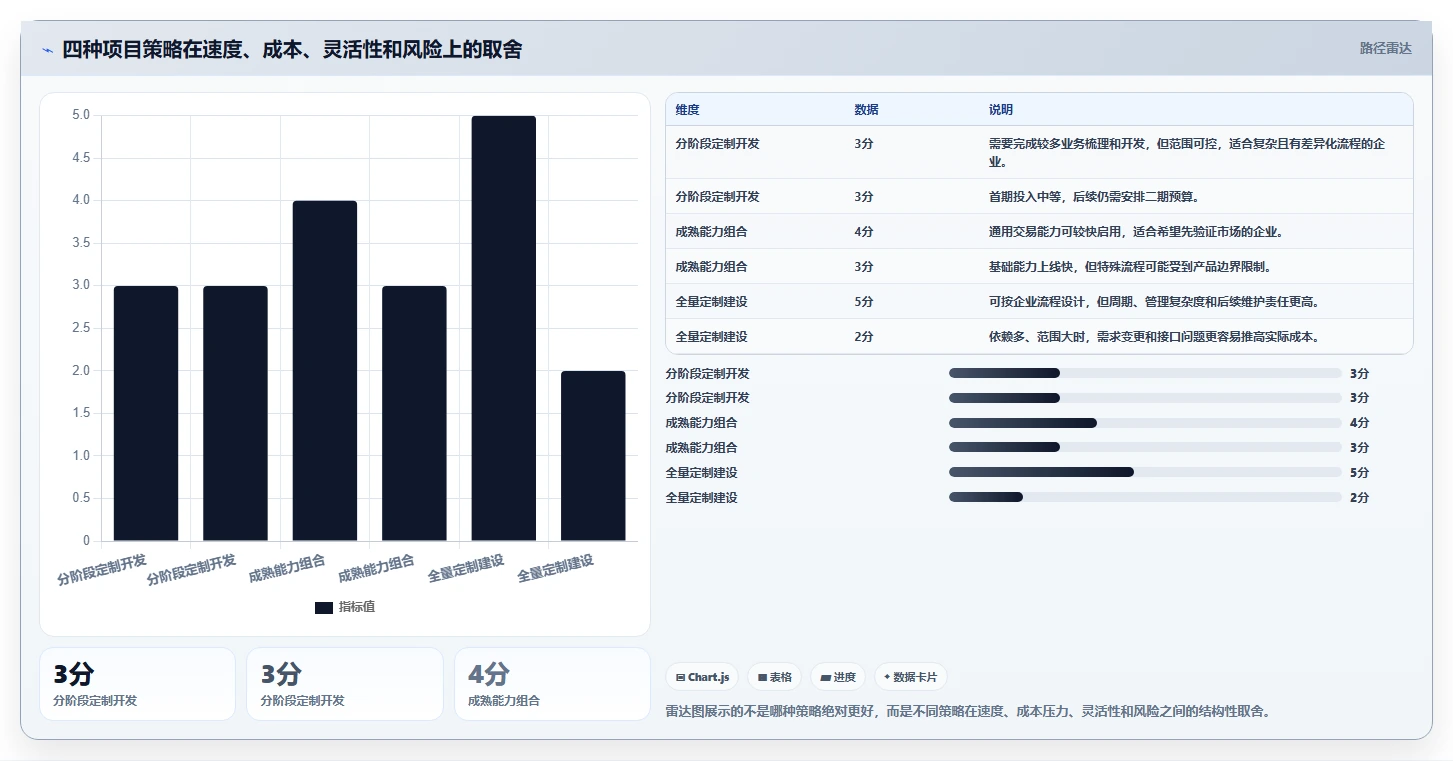Viewport: 1453px width, 761px height.
Task: Click the 成熟能力组合 progress bar showing 4分
Action: (x=1145, y=423)
